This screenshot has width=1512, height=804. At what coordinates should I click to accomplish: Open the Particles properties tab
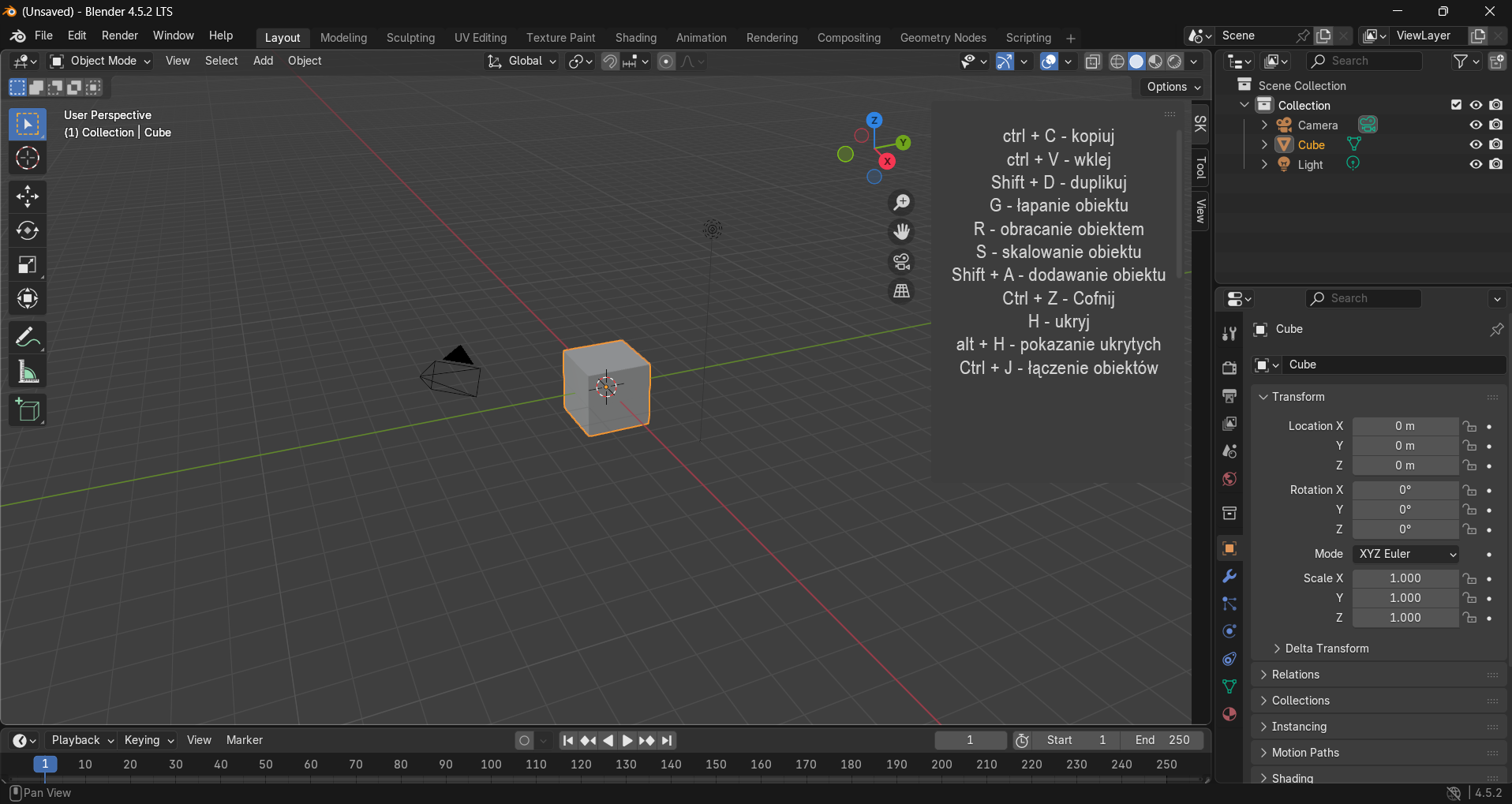coord(1229,604)
